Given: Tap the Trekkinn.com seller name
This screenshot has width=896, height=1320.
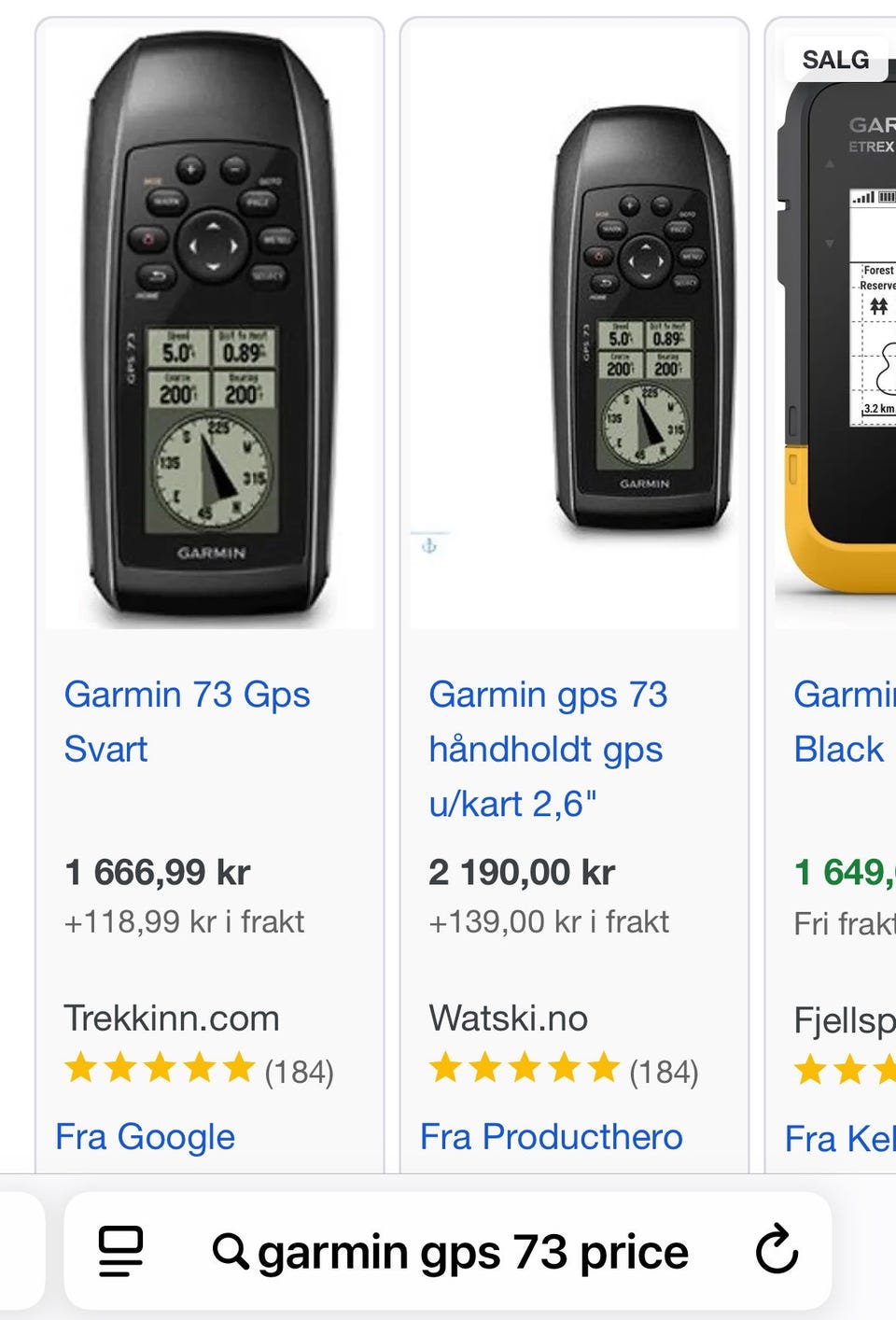Looking at the screenshot, I should coord(172,1018).
